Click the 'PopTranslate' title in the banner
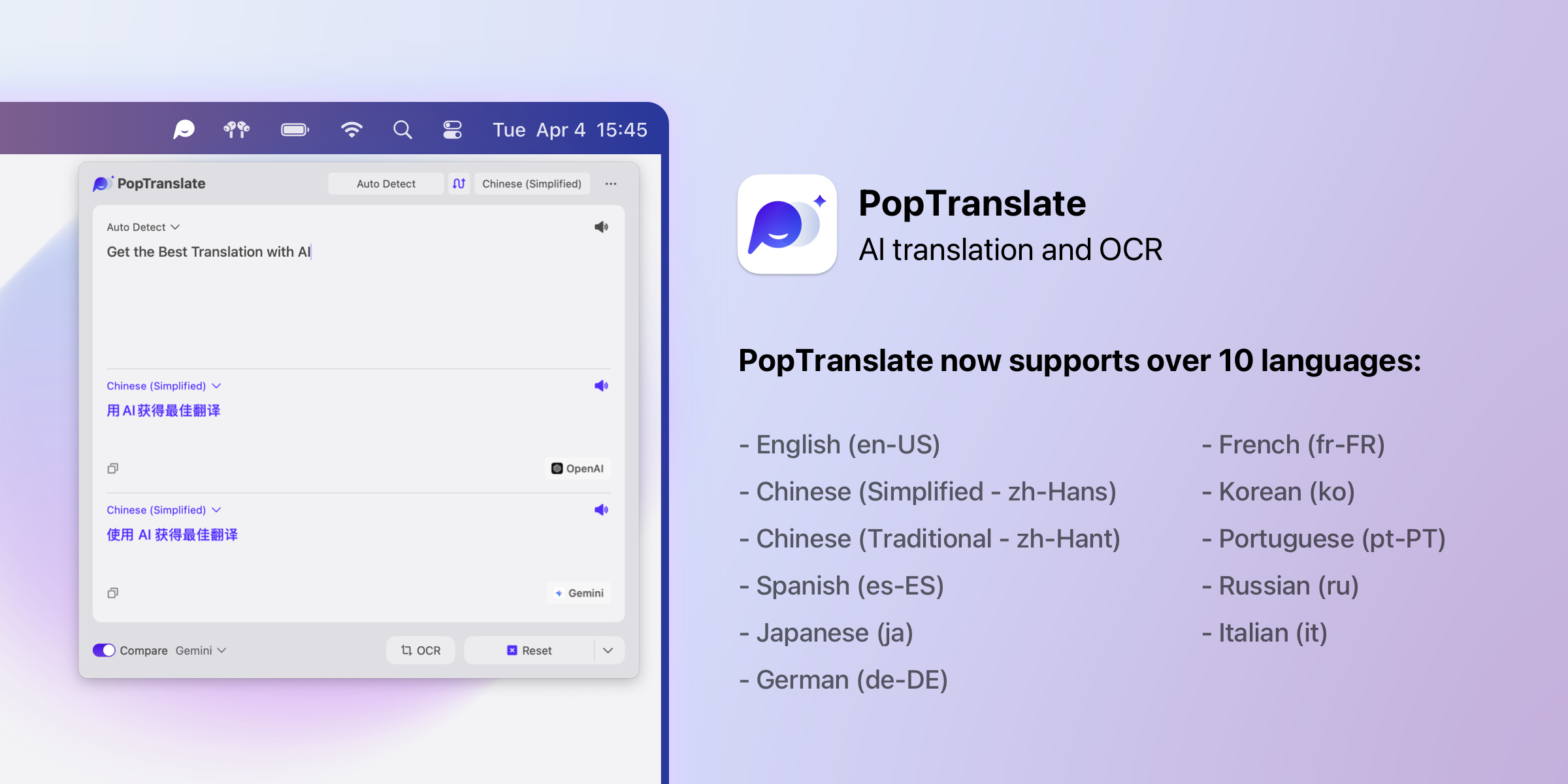 972,203
